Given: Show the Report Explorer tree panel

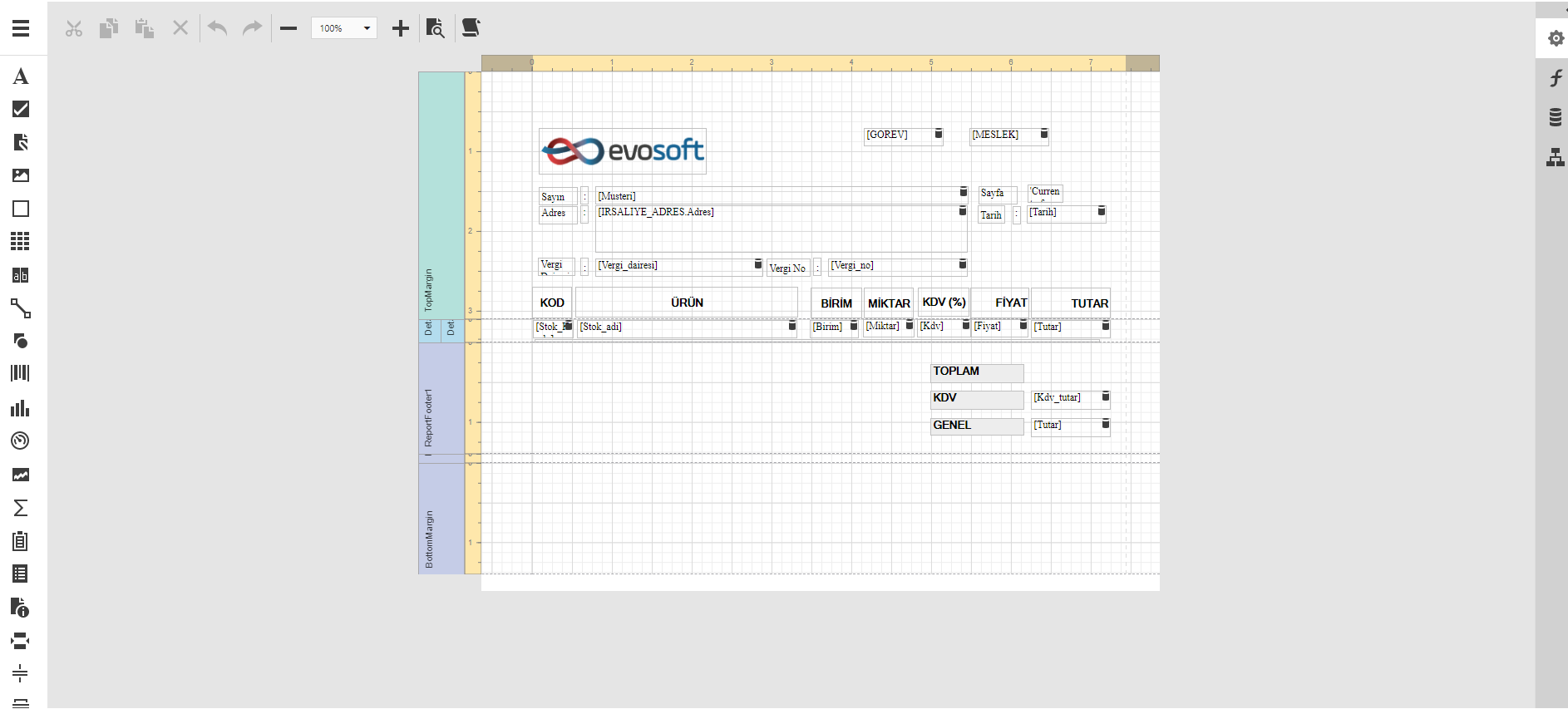Looking at the screenshot, I should (x=1555, y=157).
